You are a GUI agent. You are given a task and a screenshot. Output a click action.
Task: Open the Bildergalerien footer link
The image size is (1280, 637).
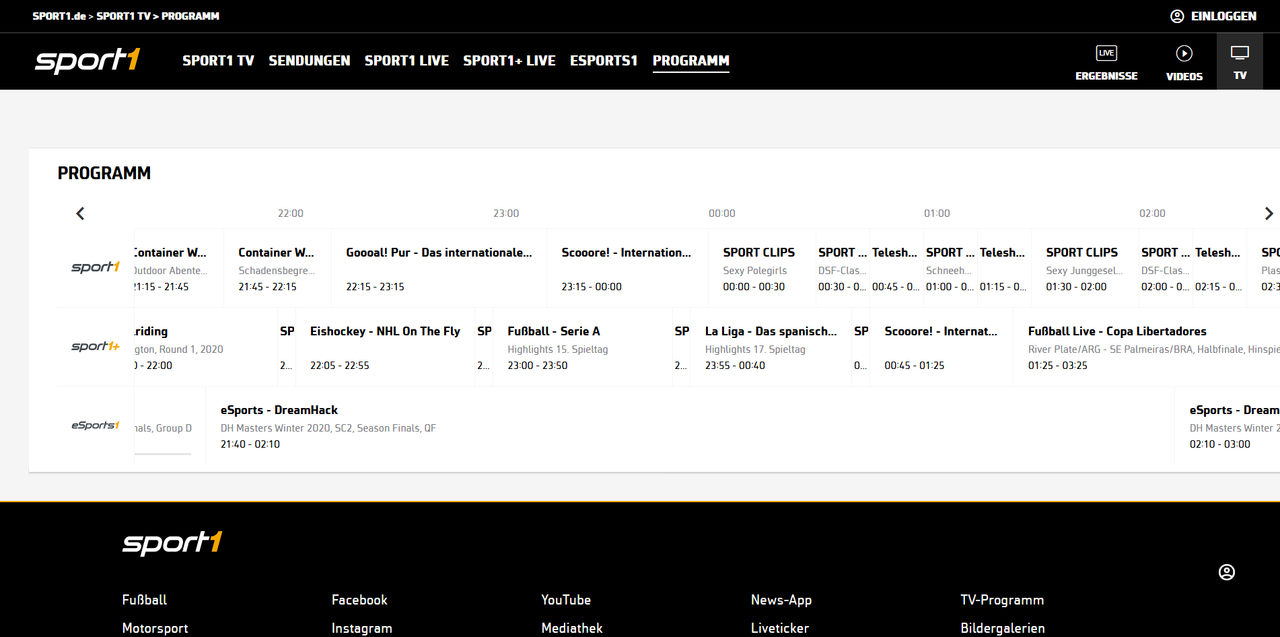click(1003, 629)
